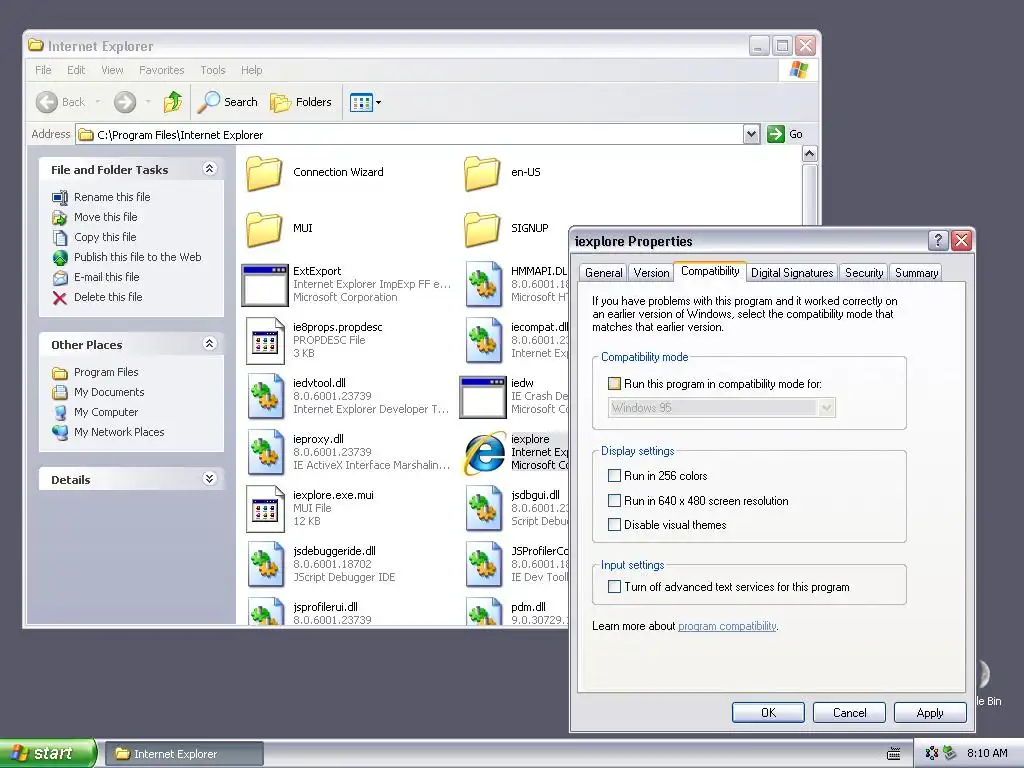Switch to the Security tab
Viewport: 1024px width, 768px height.
pos(863,273)
